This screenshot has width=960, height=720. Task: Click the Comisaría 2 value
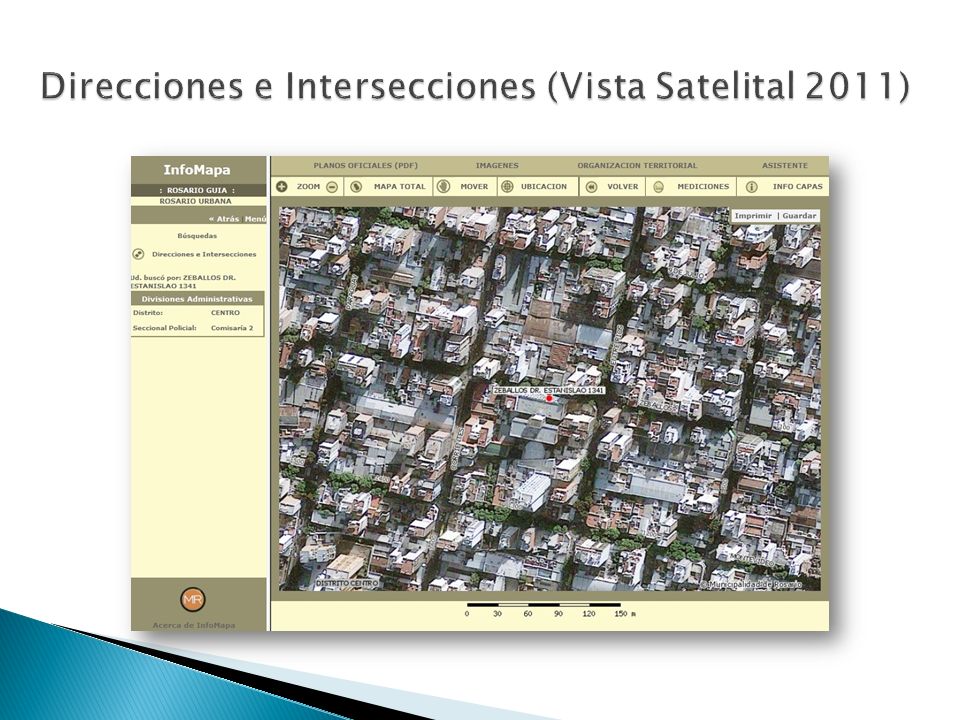coord(232,328)
